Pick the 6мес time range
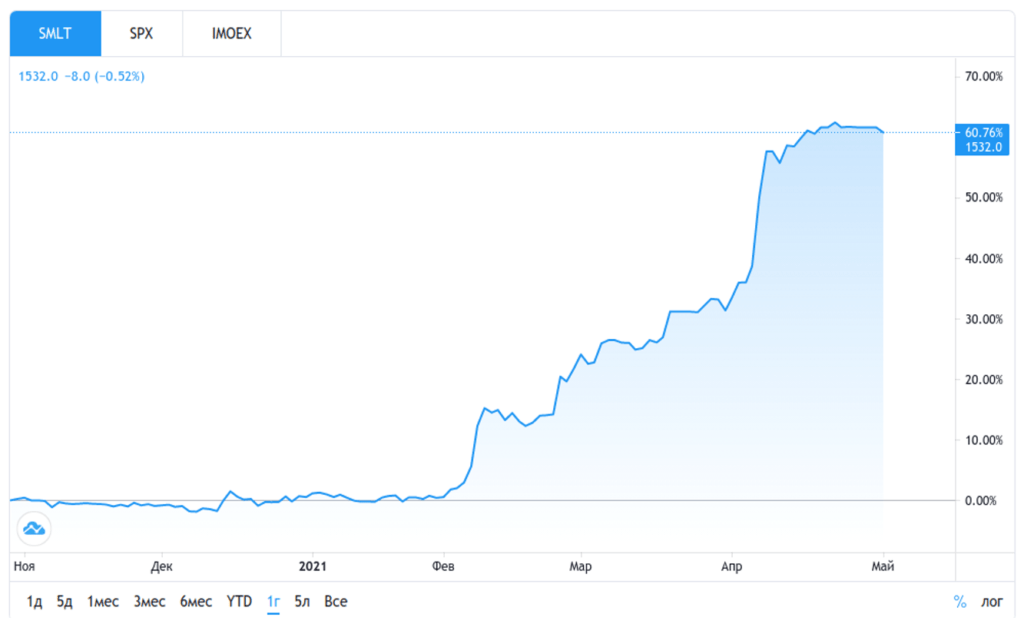Screen dimensions: 1024x624 [x=196, y=601]
